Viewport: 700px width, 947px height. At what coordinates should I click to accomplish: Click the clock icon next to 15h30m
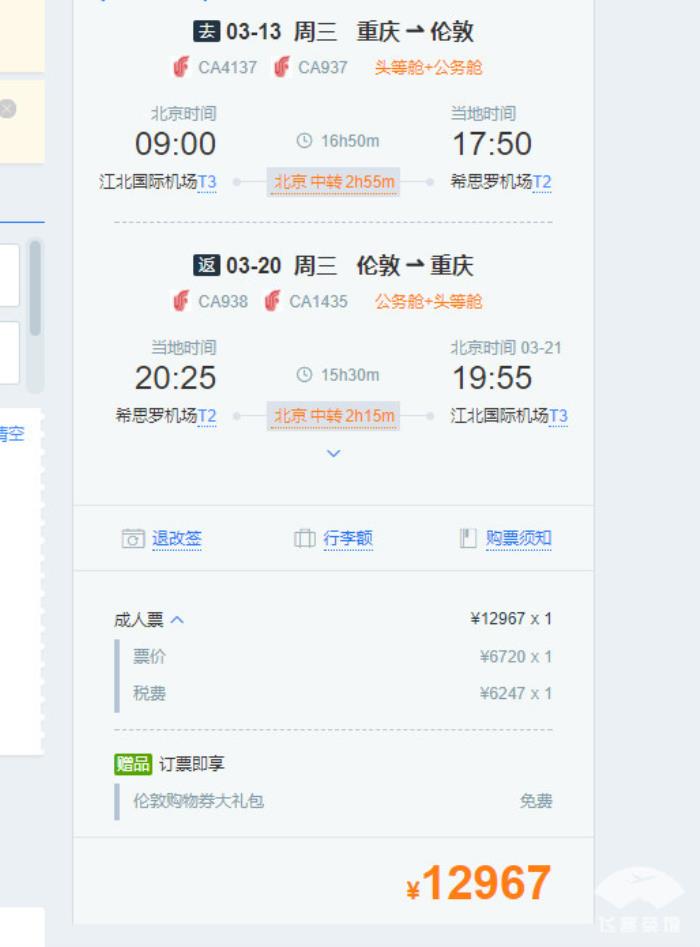[x=305, y=375]
